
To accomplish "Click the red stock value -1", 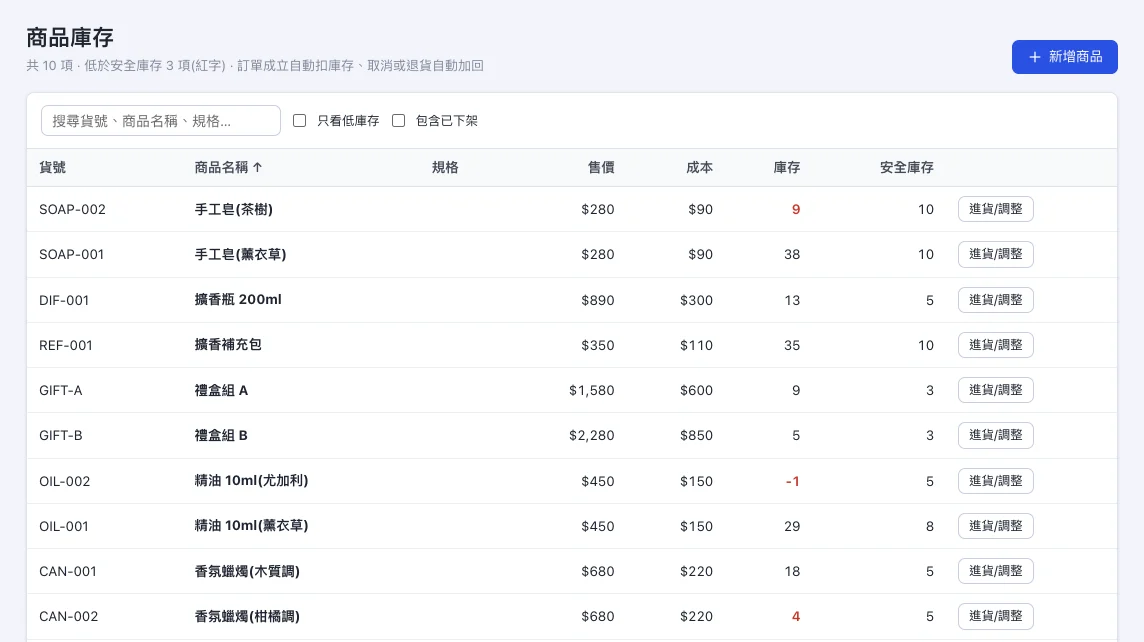I will point(792,482).
